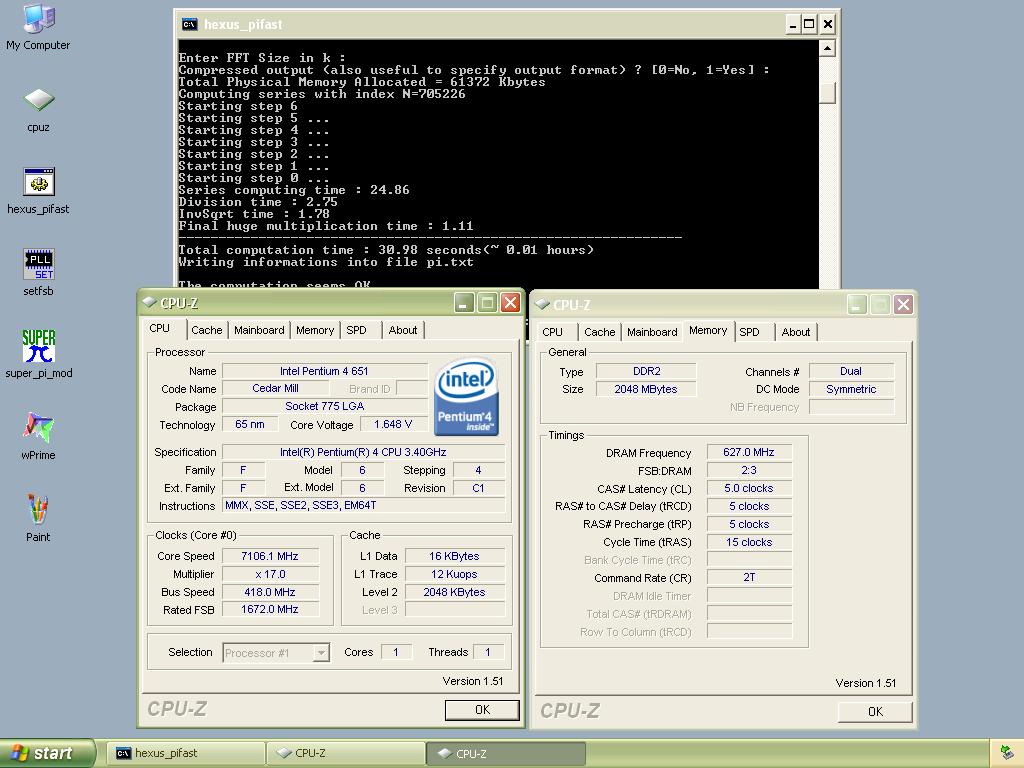
Task: Click the Core Voltage value 1.648 V
Action: point(393,424)
